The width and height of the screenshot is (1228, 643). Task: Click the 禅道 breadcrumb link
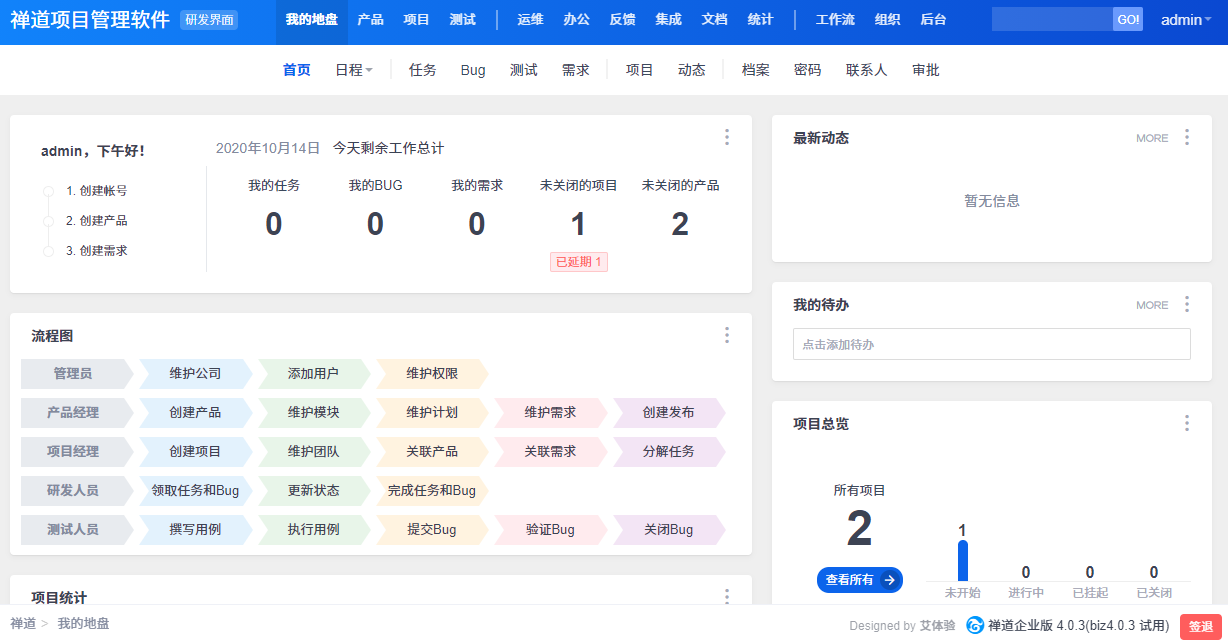(x=23, y=623)
